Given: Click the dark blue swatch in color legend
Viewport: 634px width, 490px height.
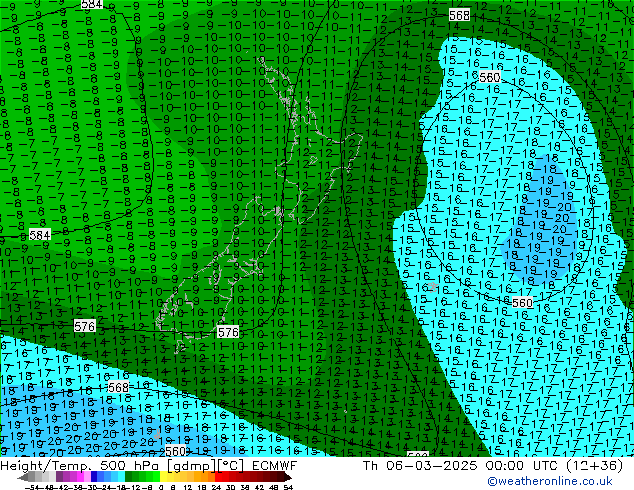Looking at the screenshot, I should point(94,477).
